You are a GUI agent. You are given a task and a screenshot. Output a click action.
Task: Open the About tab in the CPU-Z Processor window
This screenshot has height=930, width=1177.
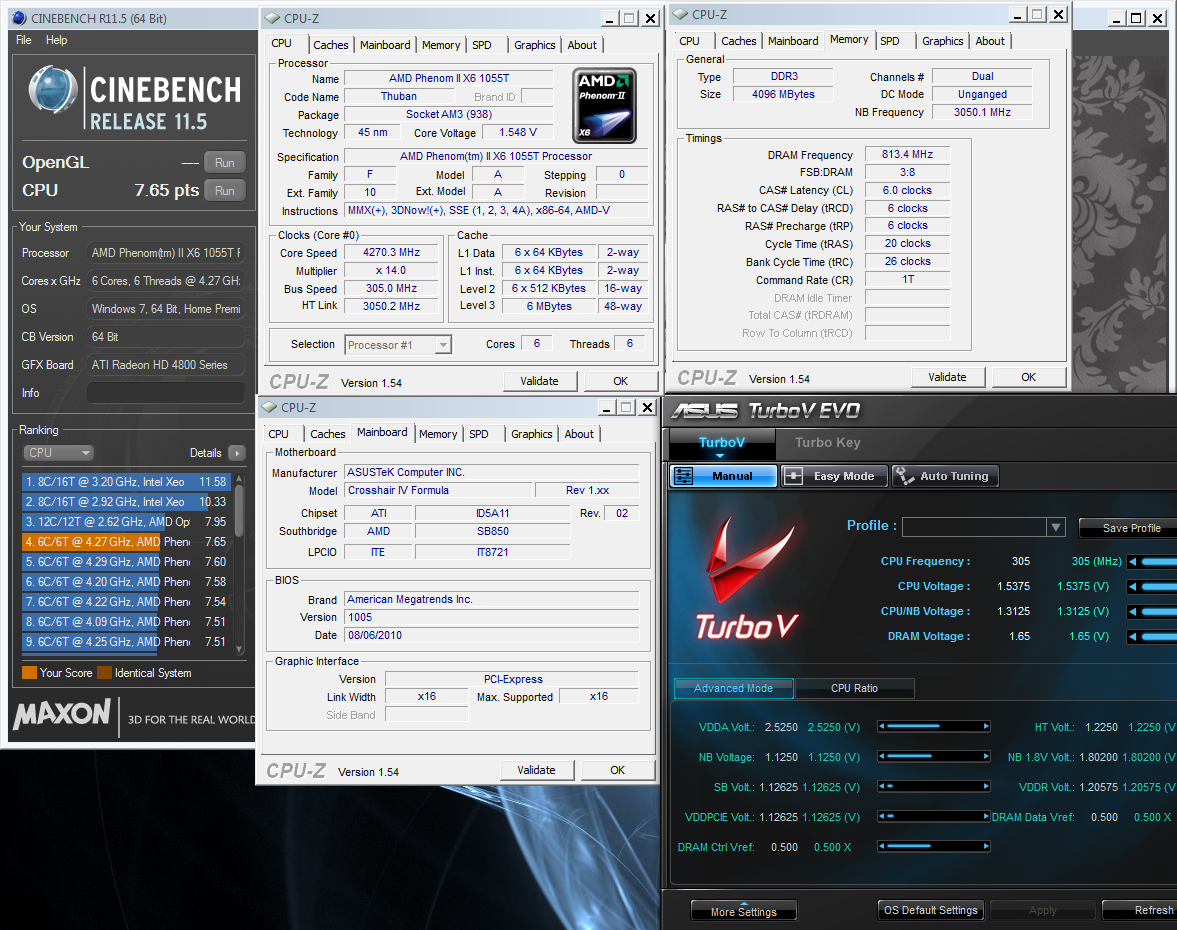point(582,45)
